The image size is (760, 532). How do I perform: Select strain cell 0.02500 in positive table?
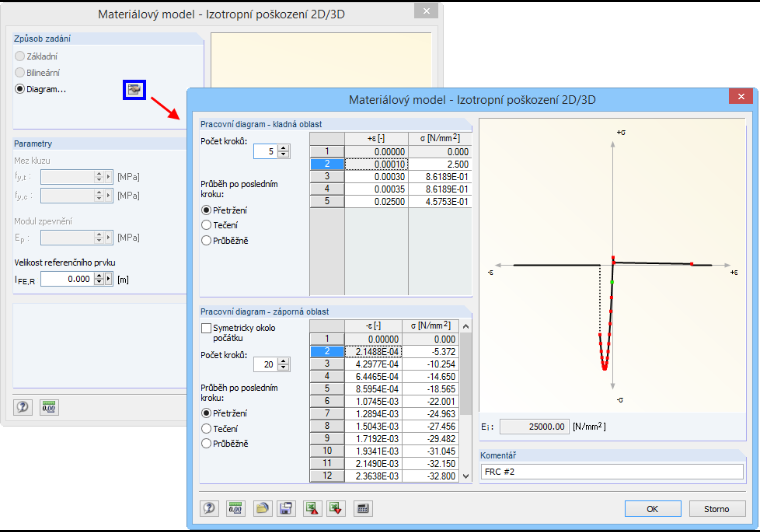(376, 202)
